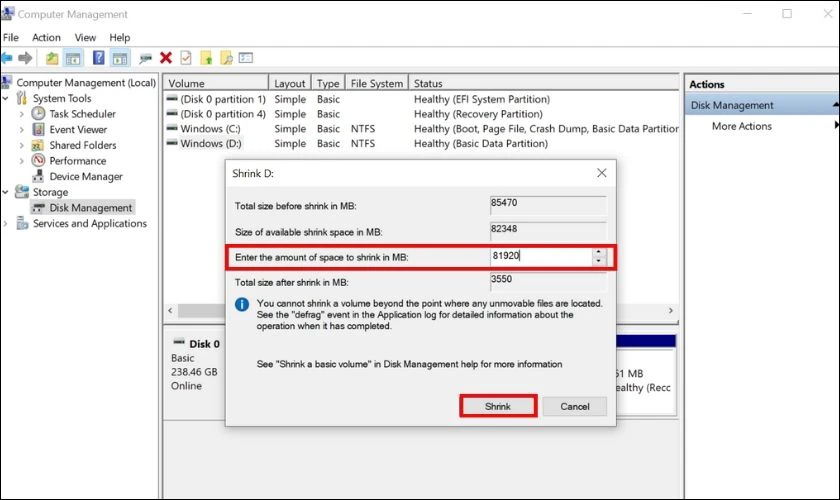Viewport: 840px width, 500px height.
Task: Select the Task Scheduler clock icon
Action: [x=38, y=114]
